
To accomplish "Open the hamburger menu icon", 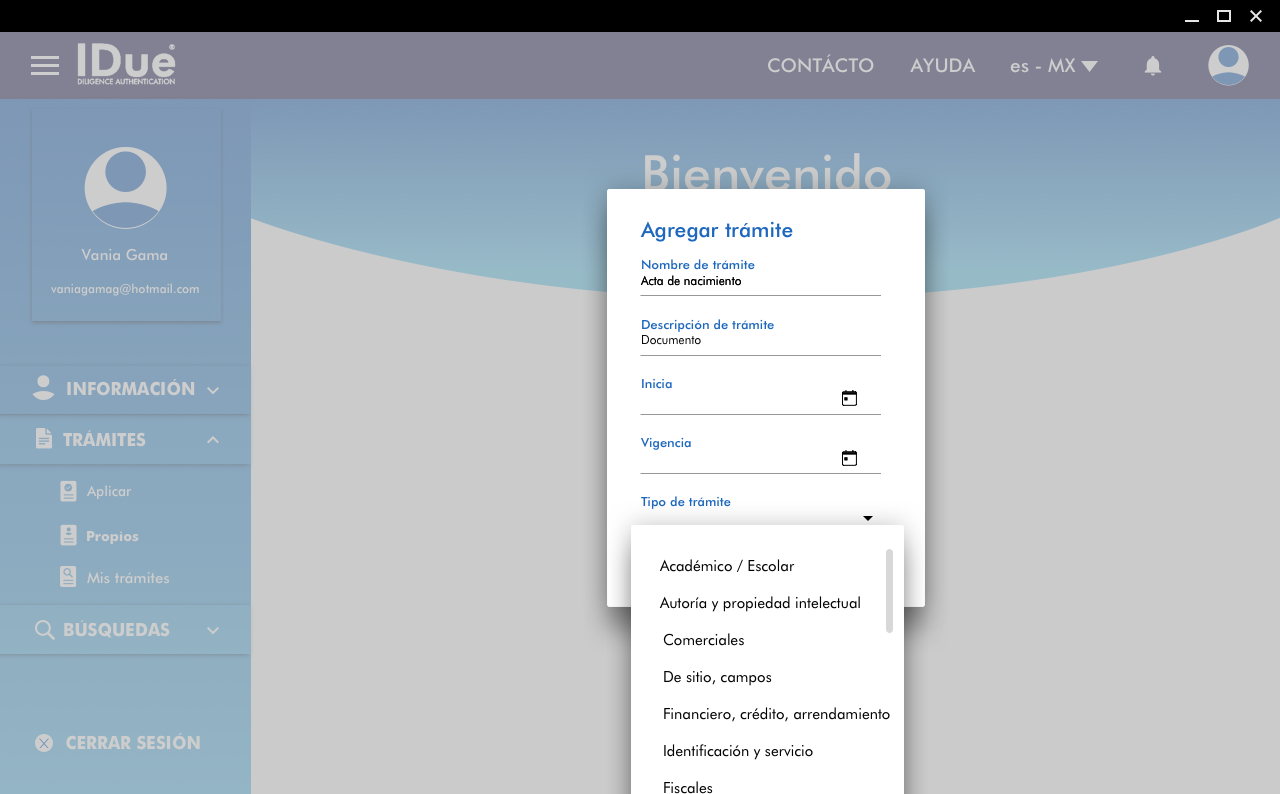I will (45, 66).
